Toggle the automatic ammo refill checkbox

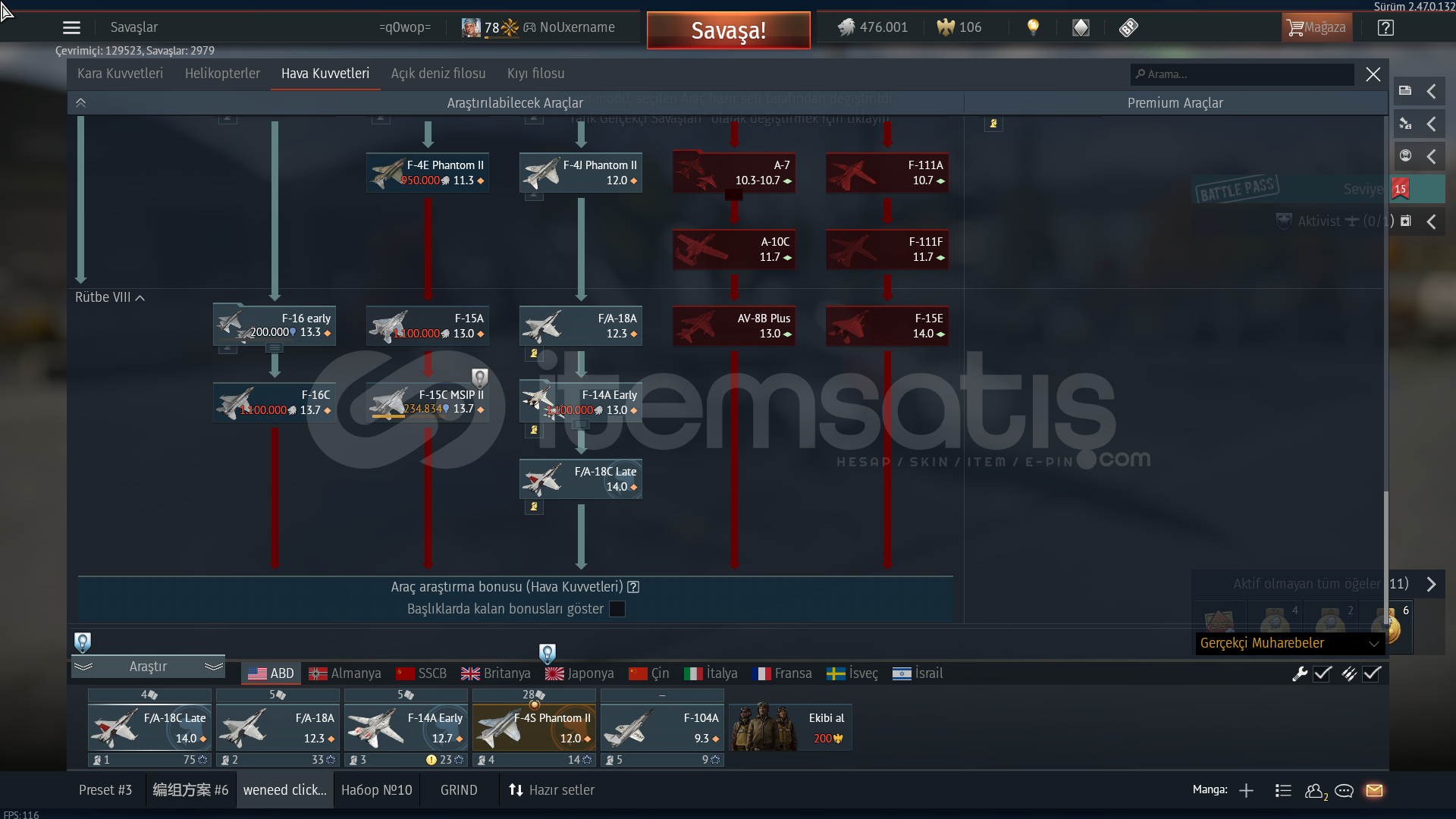tap(1372, 673)
